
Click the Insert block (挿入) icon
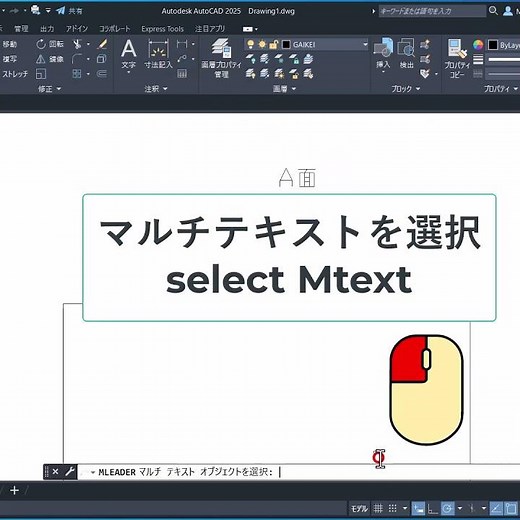click(x=383, y=53)
